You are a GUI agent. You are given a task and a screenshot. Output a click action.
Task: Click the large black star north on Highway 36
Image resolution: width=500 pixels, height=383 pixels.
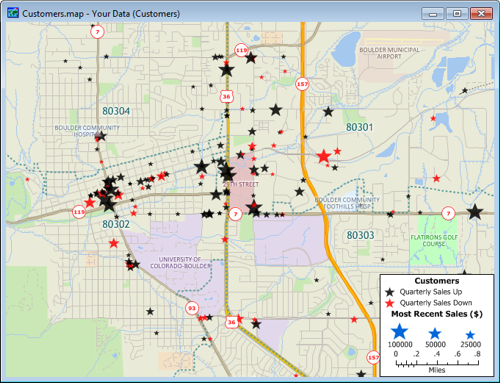pyautogui.click(x=227, y=70)
